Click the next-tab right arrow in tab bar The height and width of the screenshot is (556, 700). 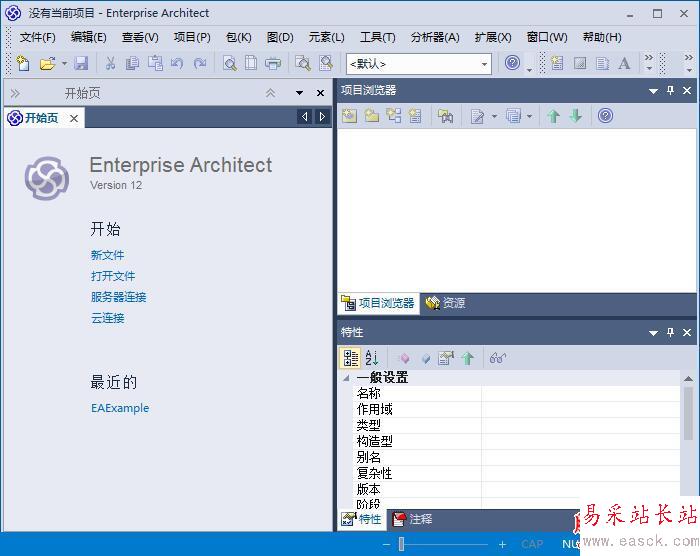[322, 117]
